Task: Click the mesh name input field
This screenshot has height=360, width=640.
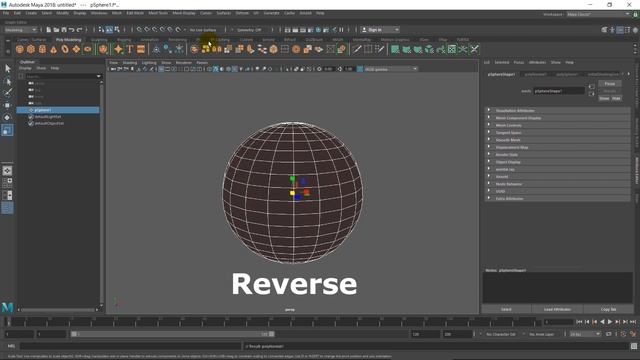Action: [x=559, y=91]
